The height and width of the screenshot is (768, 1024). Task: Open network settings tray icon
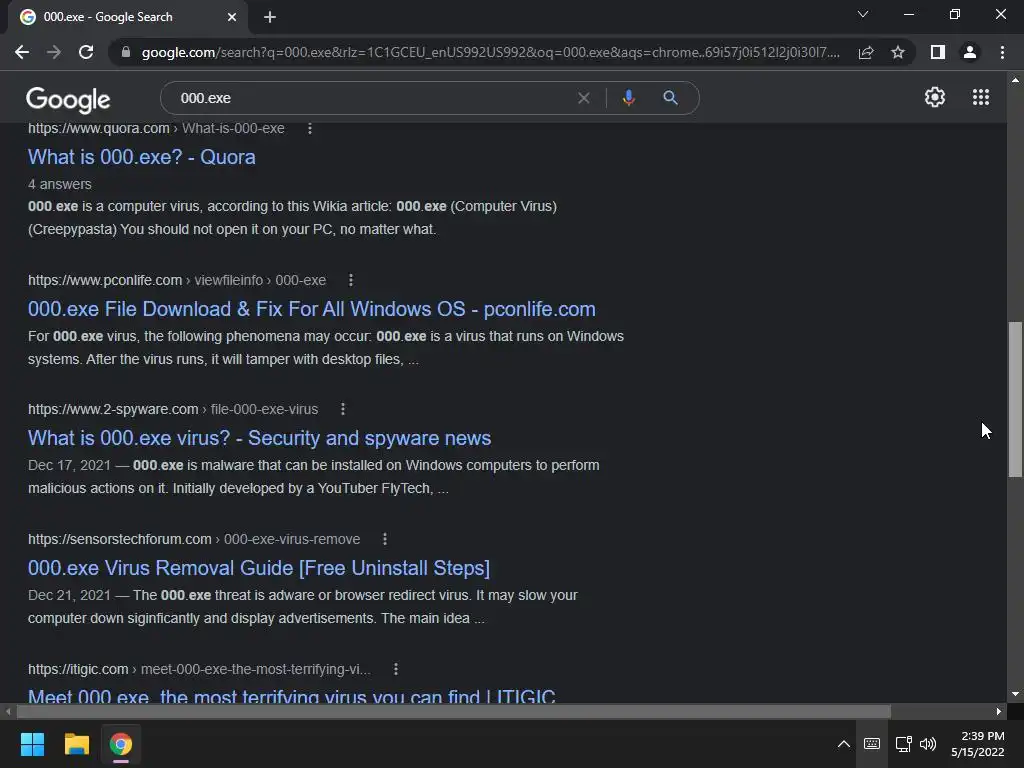[904, 744]
